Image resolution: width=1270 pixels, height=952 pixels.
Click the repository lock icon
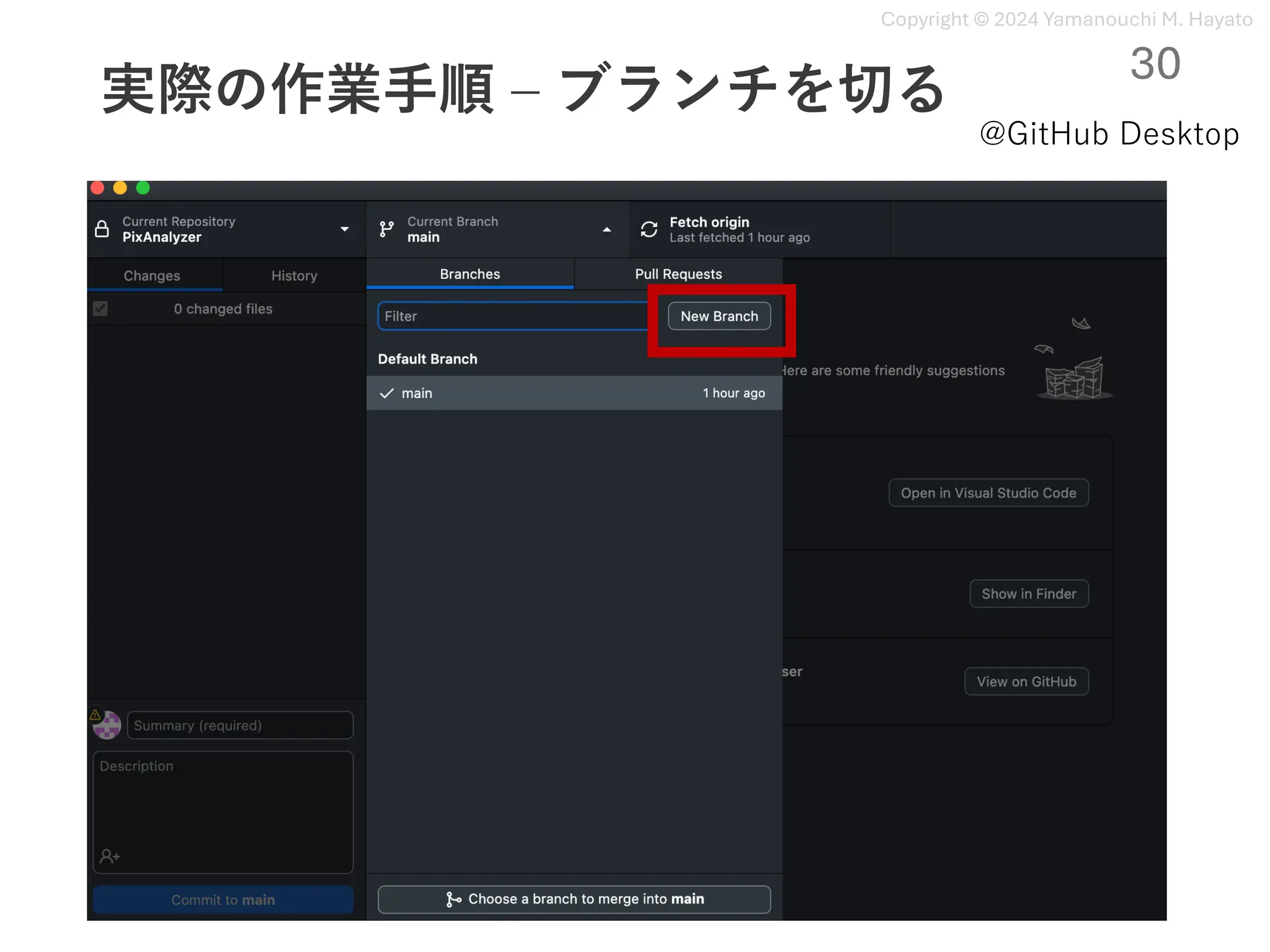coord(102,229)
